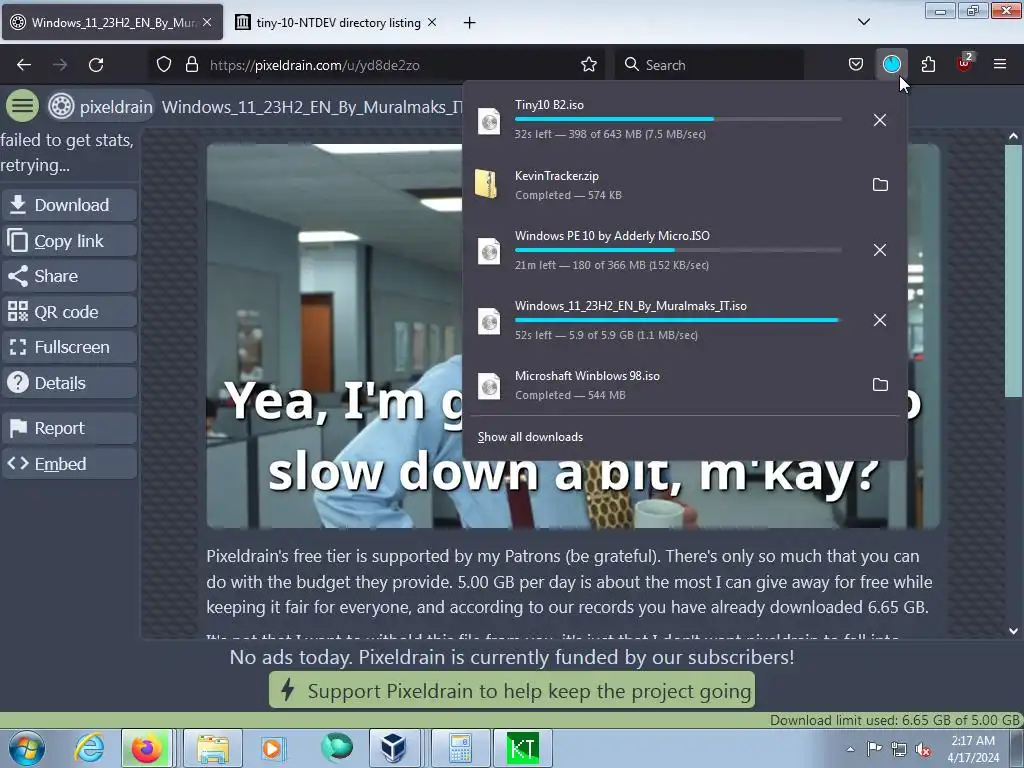Toggle the downloads panel button
The image size is (1024, 768).
(891, 65)
